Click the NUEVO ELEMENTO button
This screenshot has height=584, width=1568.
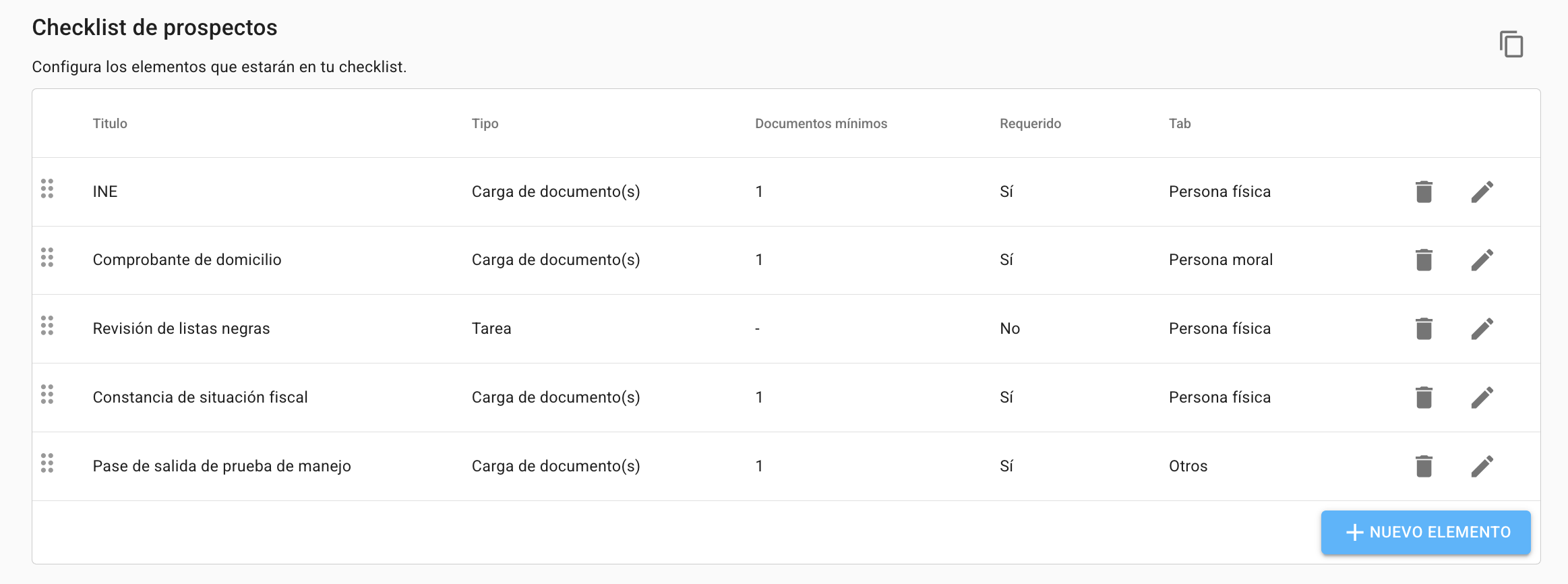(1425, 532)
